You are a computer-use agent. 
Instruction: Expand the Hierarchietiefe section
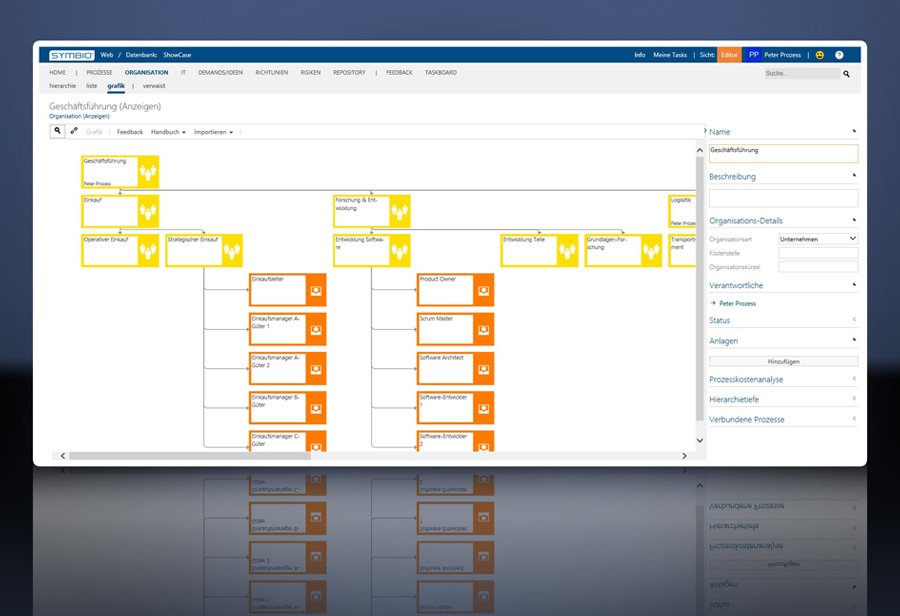854,398
